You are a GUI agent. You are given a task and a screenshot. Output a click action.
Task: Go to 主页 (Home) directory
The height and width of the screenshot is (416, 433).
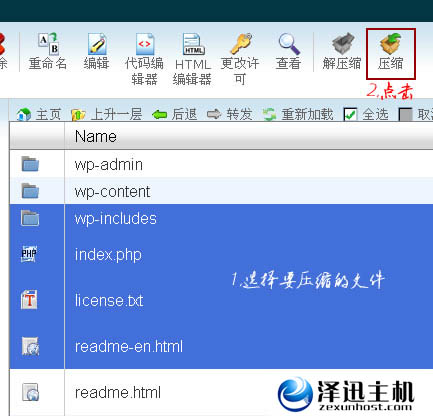click(38, 115)
